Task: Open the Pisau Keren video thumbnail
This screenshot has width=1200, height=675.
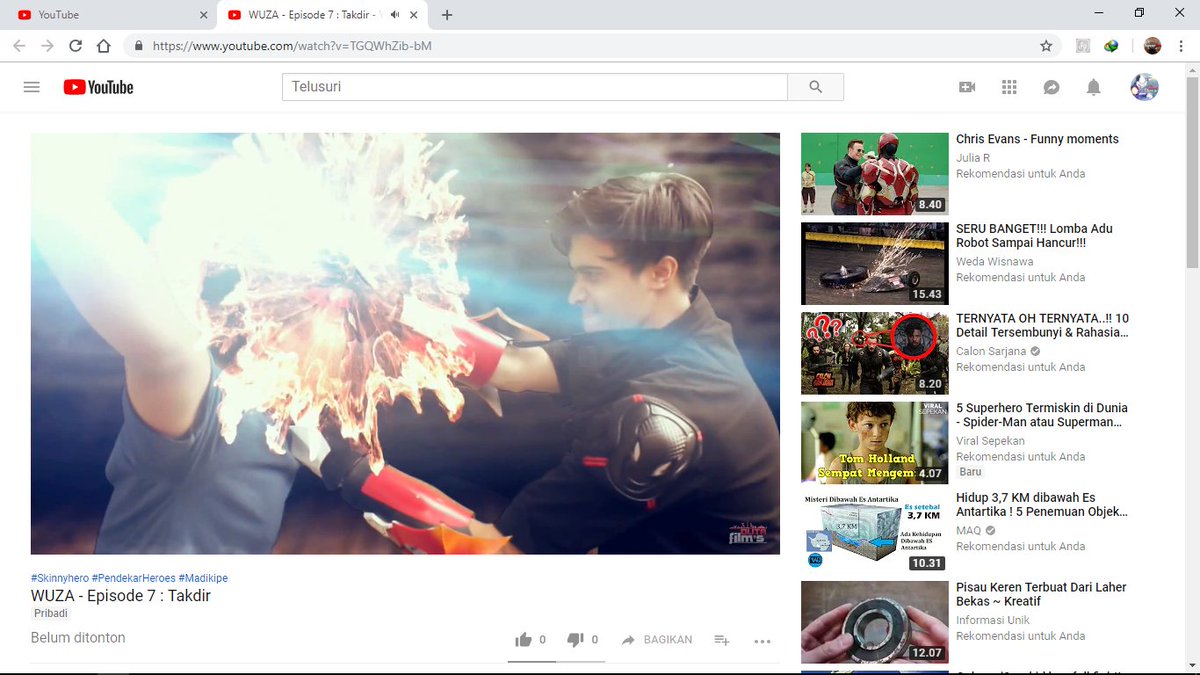Action: (874, 622)
